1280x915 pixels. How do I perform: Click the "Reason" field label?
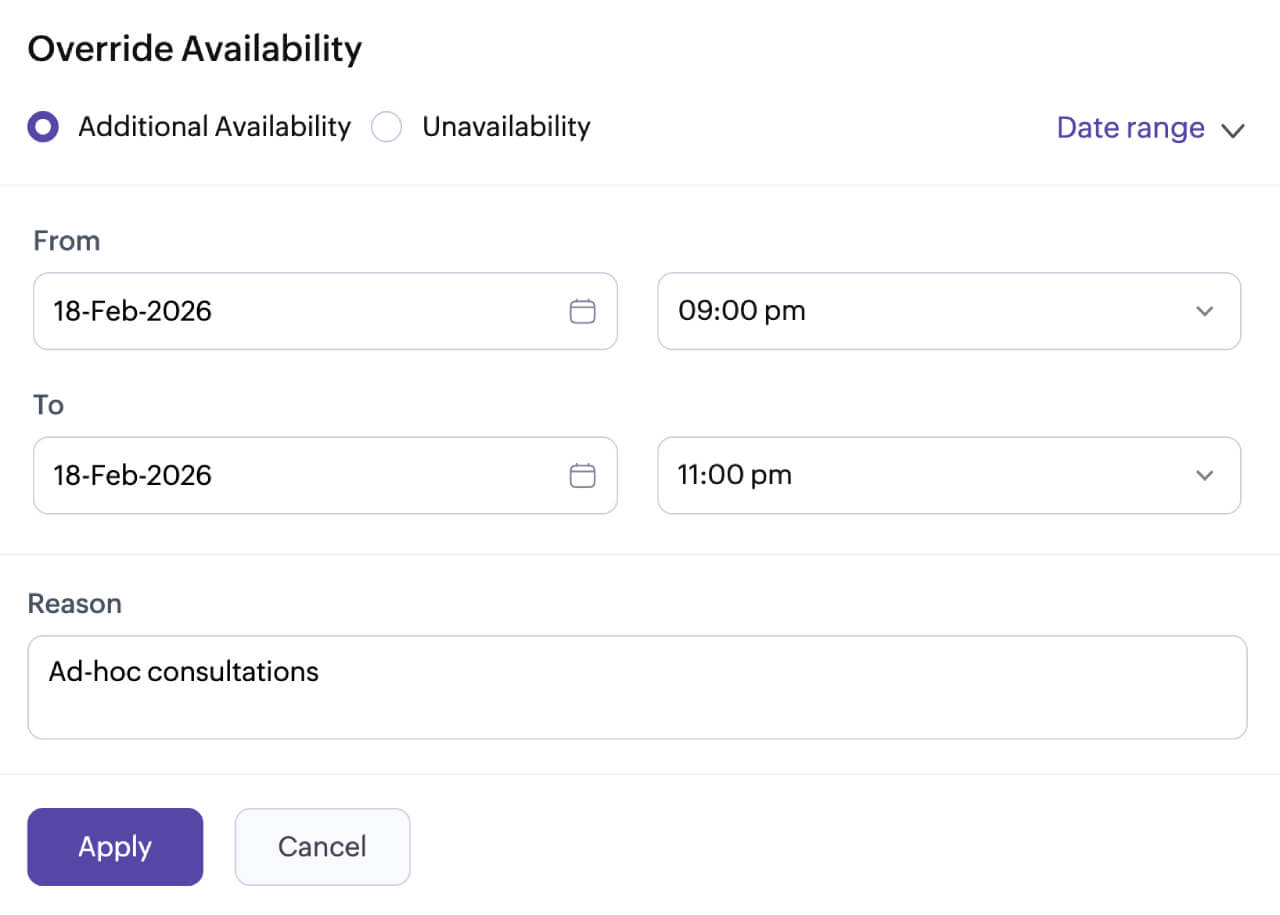75,604
